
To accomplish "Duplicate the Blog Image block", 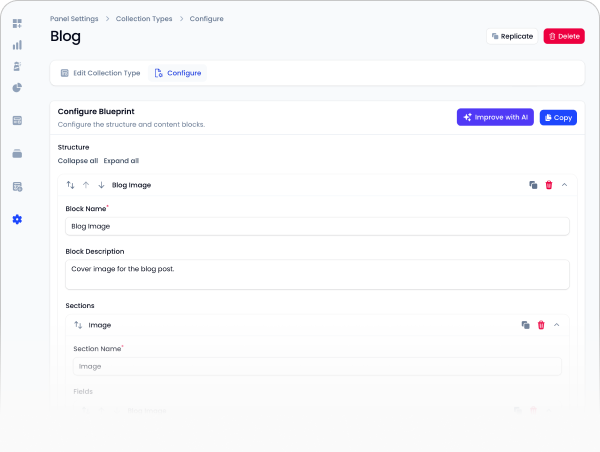I will tap(533, 185).
